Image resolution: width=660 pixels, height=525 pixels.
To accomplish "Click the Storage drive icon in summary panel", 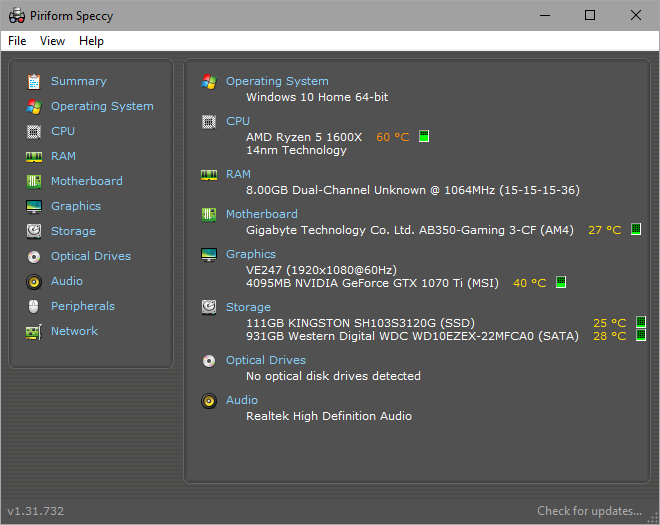I will 209,307.
